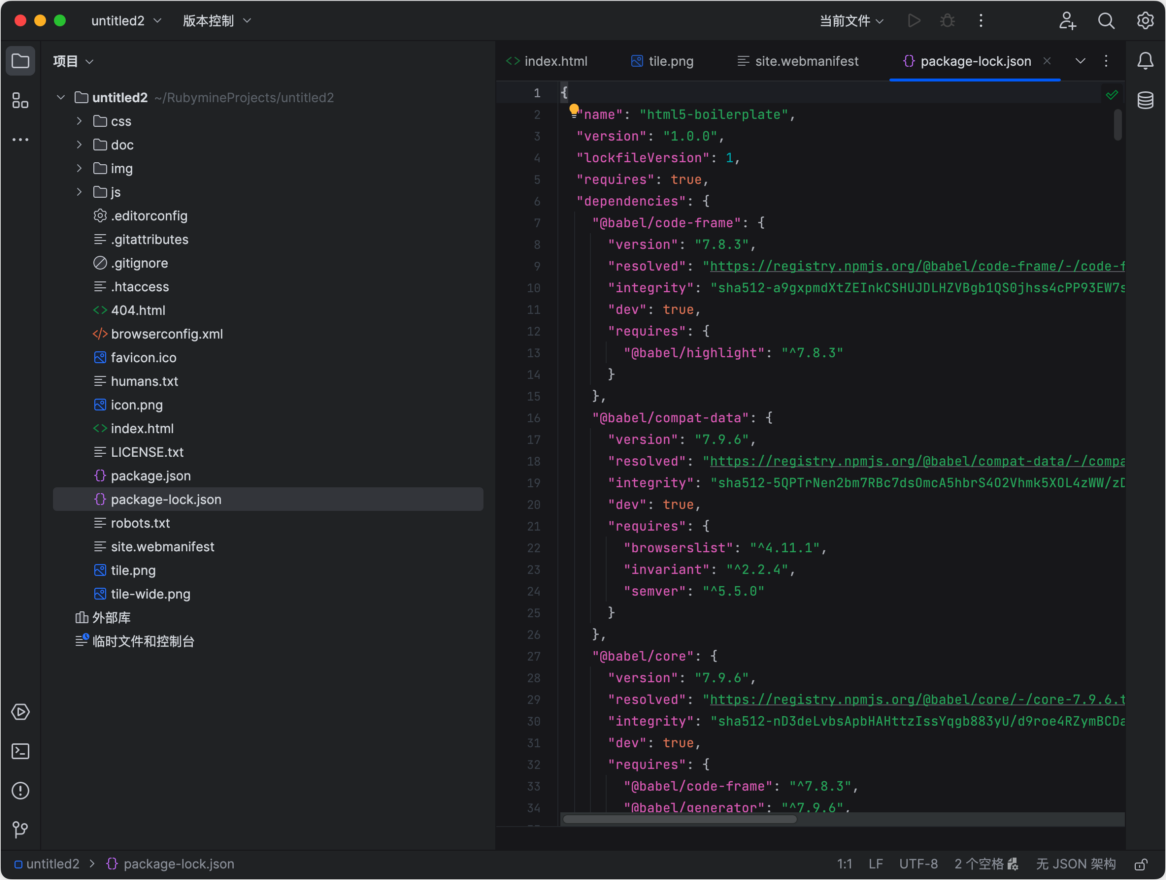This screenshot has height=880, width=1166.
Task: Click the LF line separator widget
Action: [x=876, y=864]
